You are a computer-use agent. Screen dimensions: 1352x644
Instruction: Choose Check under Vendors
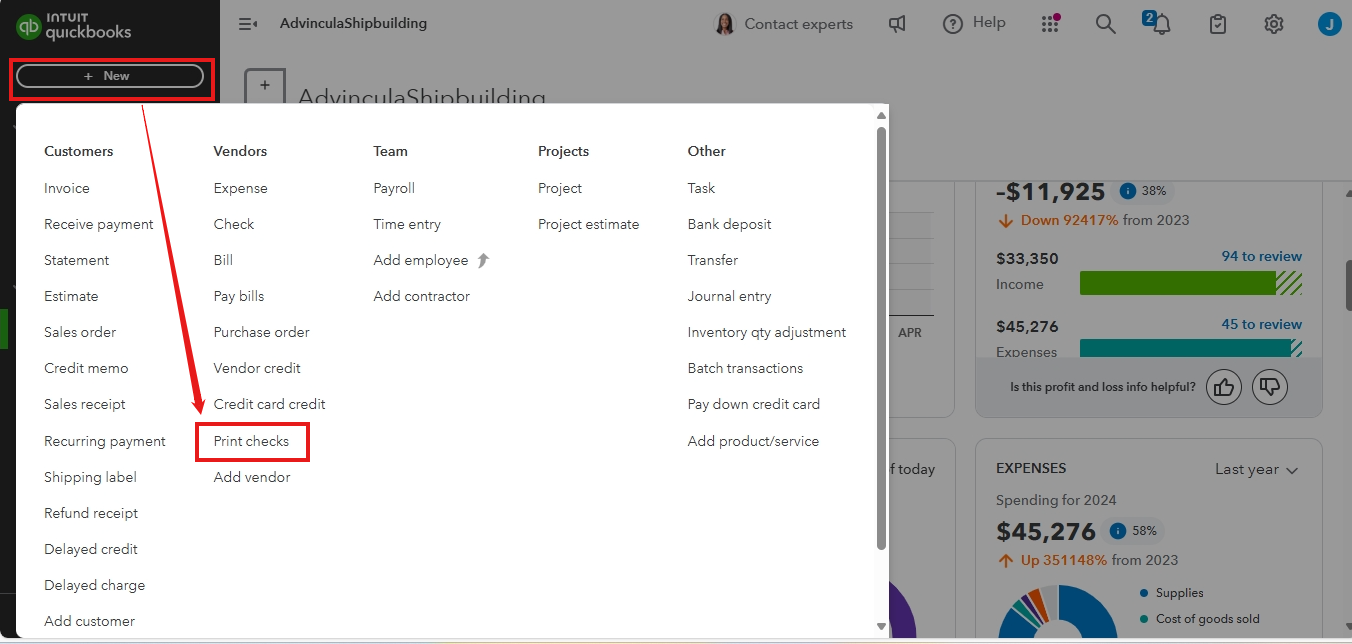234,224
